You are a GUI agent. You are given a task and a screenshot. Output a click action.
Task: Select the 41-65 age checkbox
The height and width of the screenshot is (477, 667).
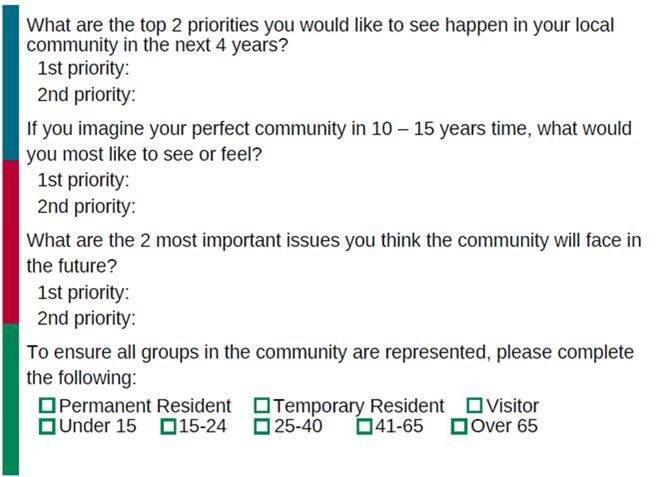click(x=363, y=427)
